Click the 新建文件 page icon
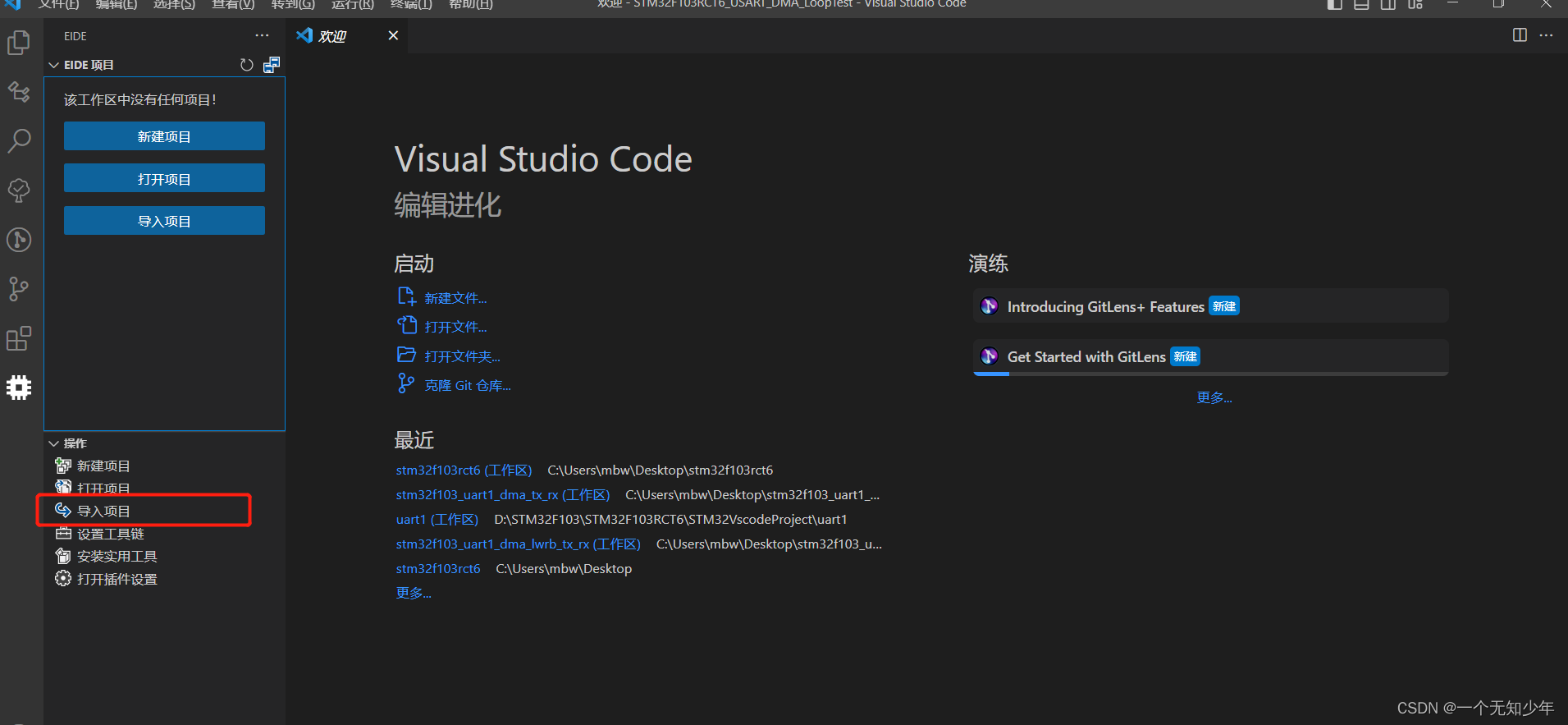The image size is (1568, 725). [x=406, y=296]
